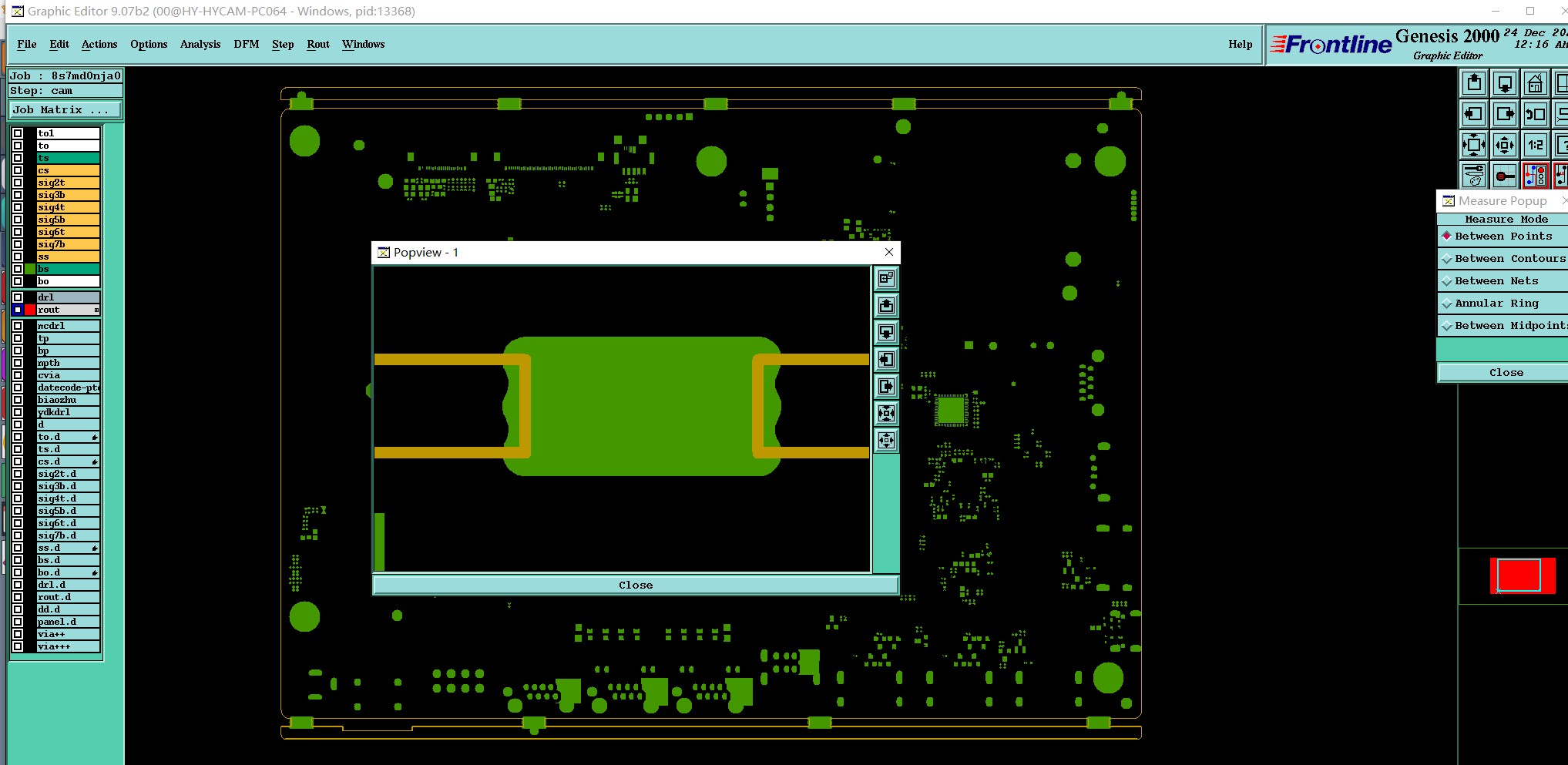The height and width of the screenshot is (765, 1568).
Task: Click the pan left icon in main toolbar
Action: (x=1473, y=114)
